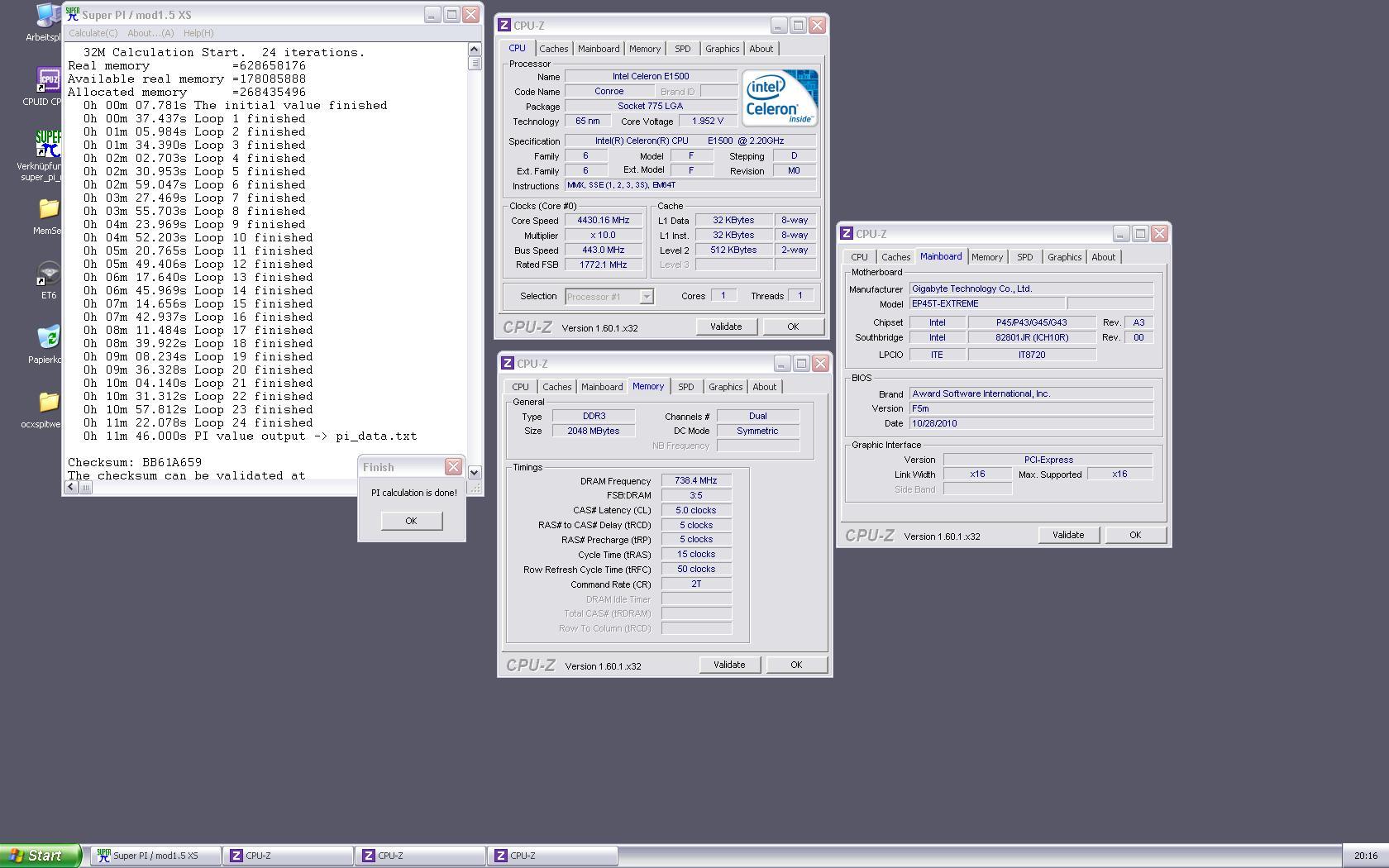The width and height of the screenshot is (1389, 868).
Task: Switch to Memory tab in CPU window
Action: [x=645, y=49]
